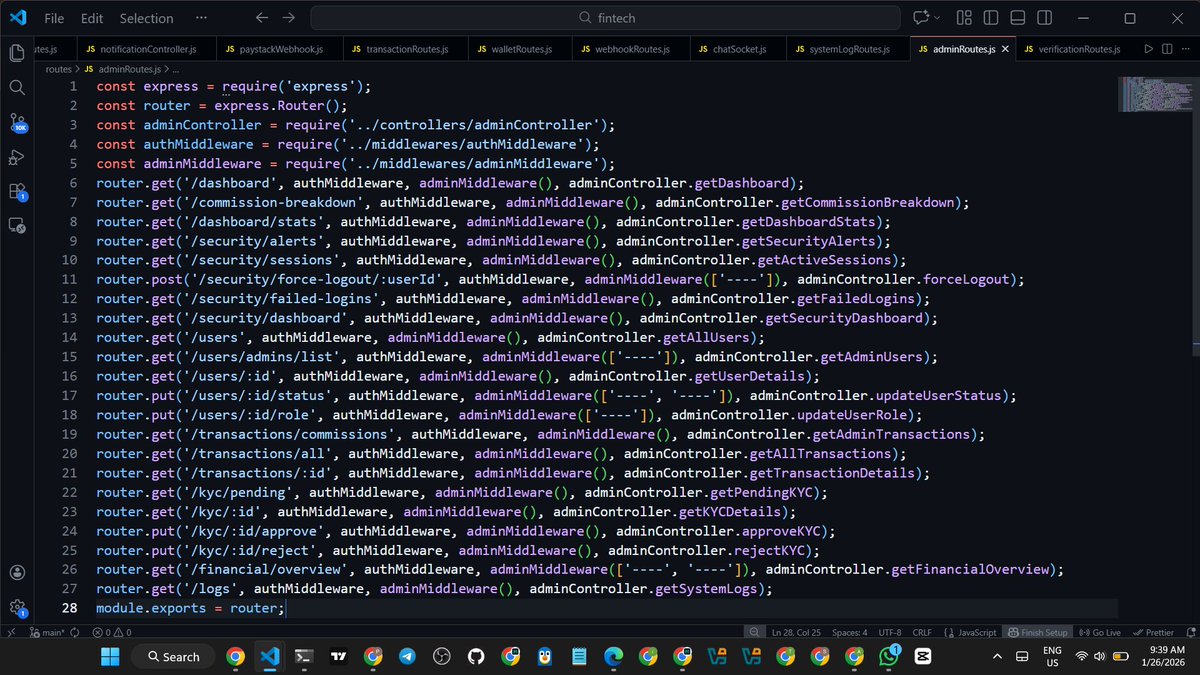The width and height of the screenshot is (1200, 675).
Task: Open the Search view in activity bar
Action: coord(17,88)
